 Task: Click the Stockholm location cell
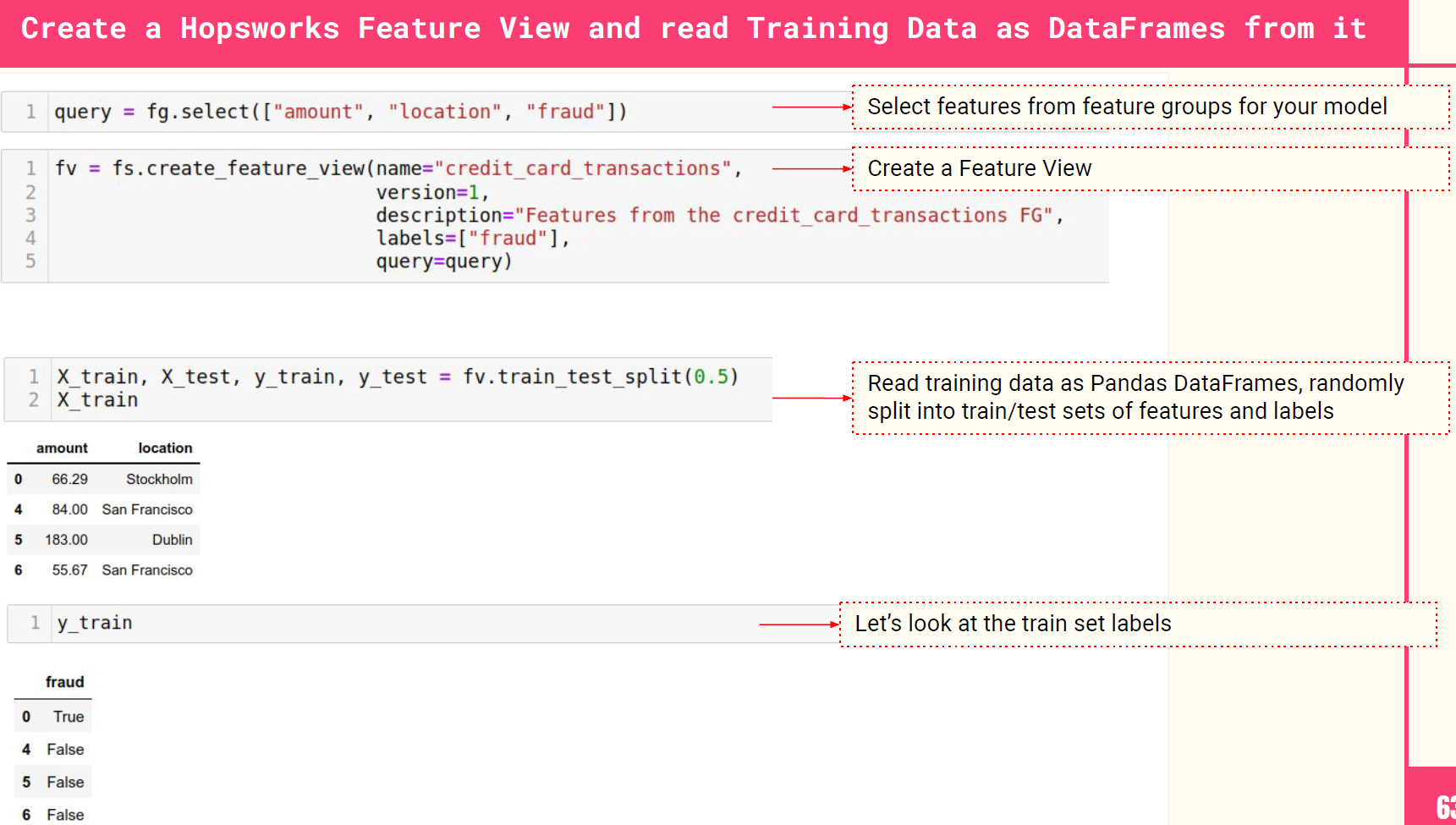pyautogui.click(x=159, y=479)
